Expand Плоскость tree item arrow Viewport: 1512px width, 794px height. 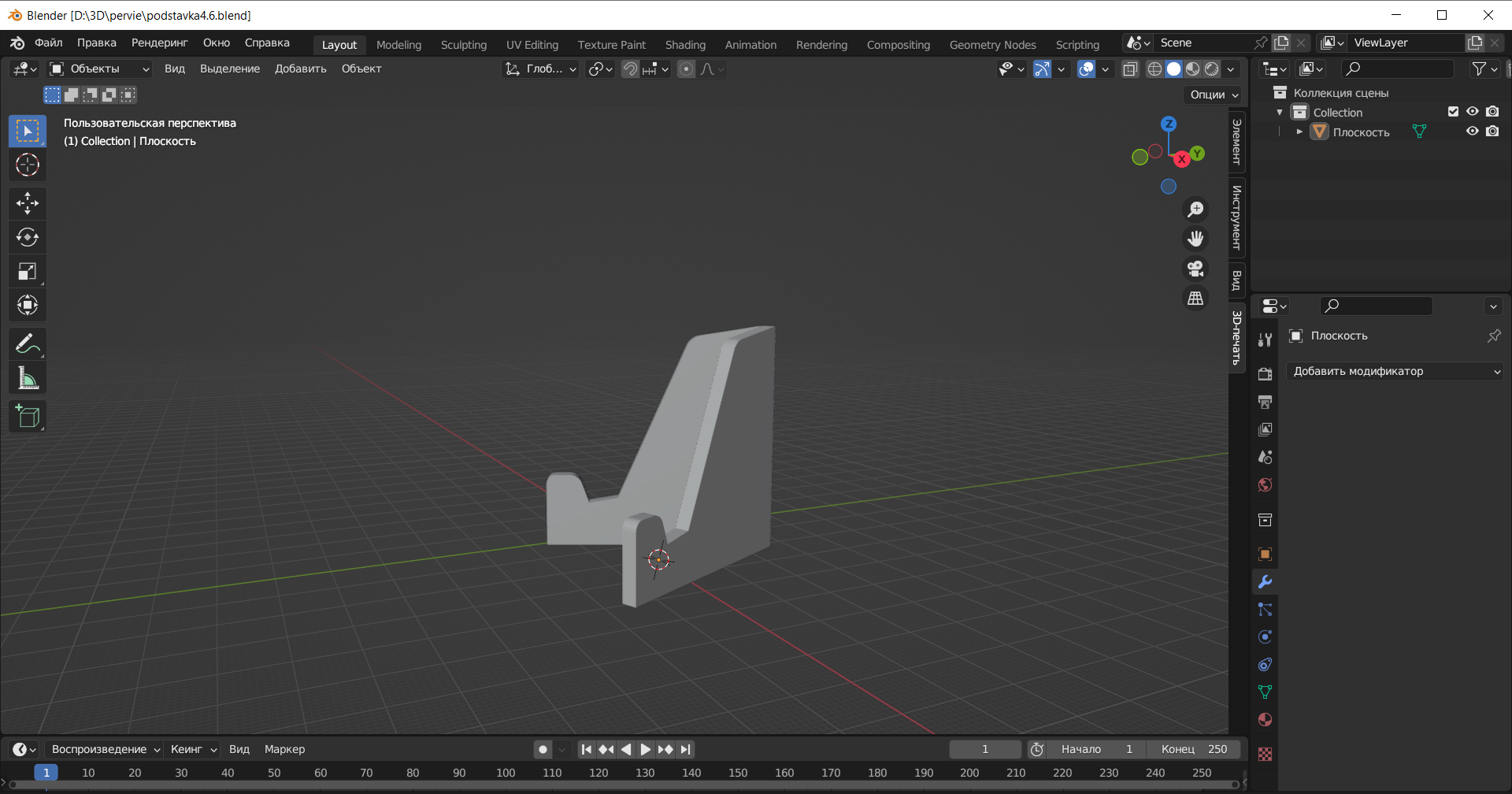coord(1299,132)
